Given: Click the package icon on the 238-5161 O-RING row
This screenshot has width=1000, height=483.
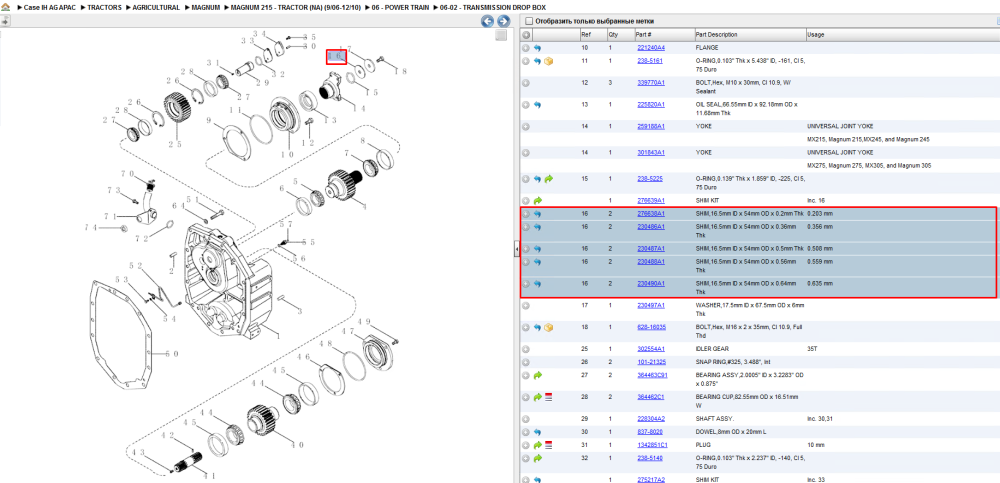Looking at the screenshot, I should coord(548,61).
